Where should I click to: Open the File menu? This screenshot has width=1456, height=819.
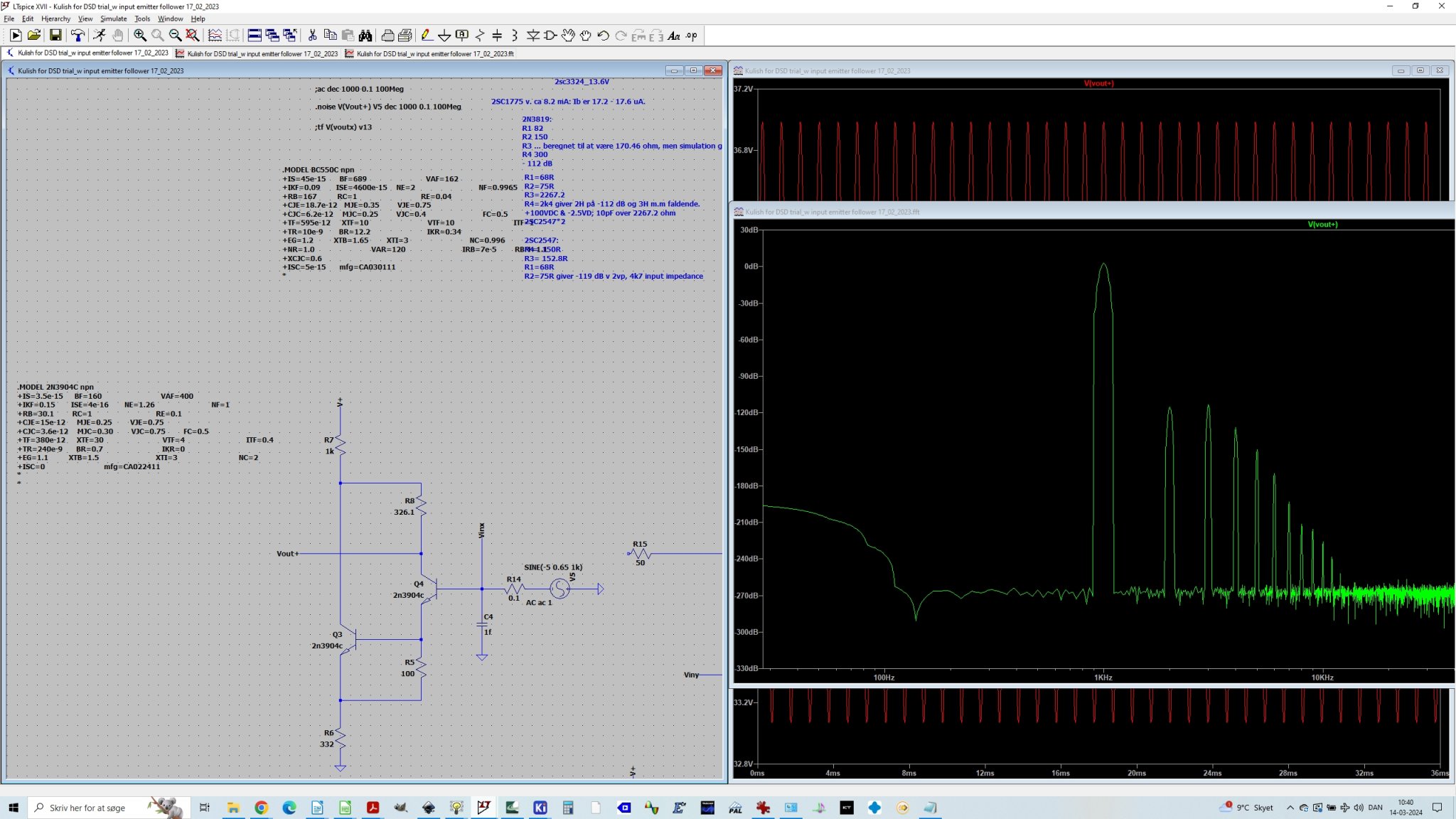pyautogui.click(x=9, y=18)
